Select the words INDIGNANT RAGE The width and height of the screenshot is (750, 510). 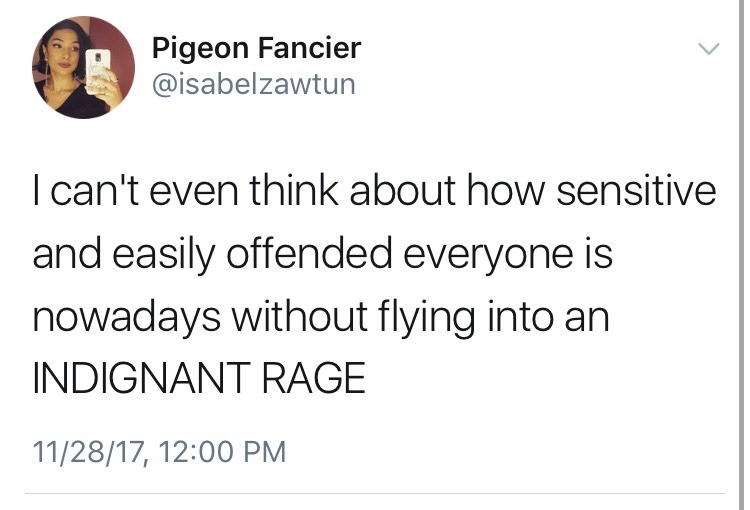(x=199, y=379)
